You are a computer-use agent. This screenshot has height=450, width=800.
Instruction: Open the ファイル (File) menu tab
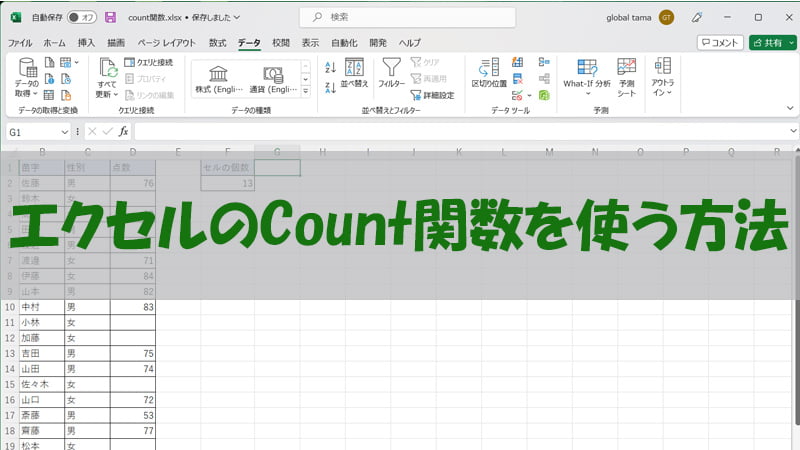pyautogui.click(x=20, y=43)
